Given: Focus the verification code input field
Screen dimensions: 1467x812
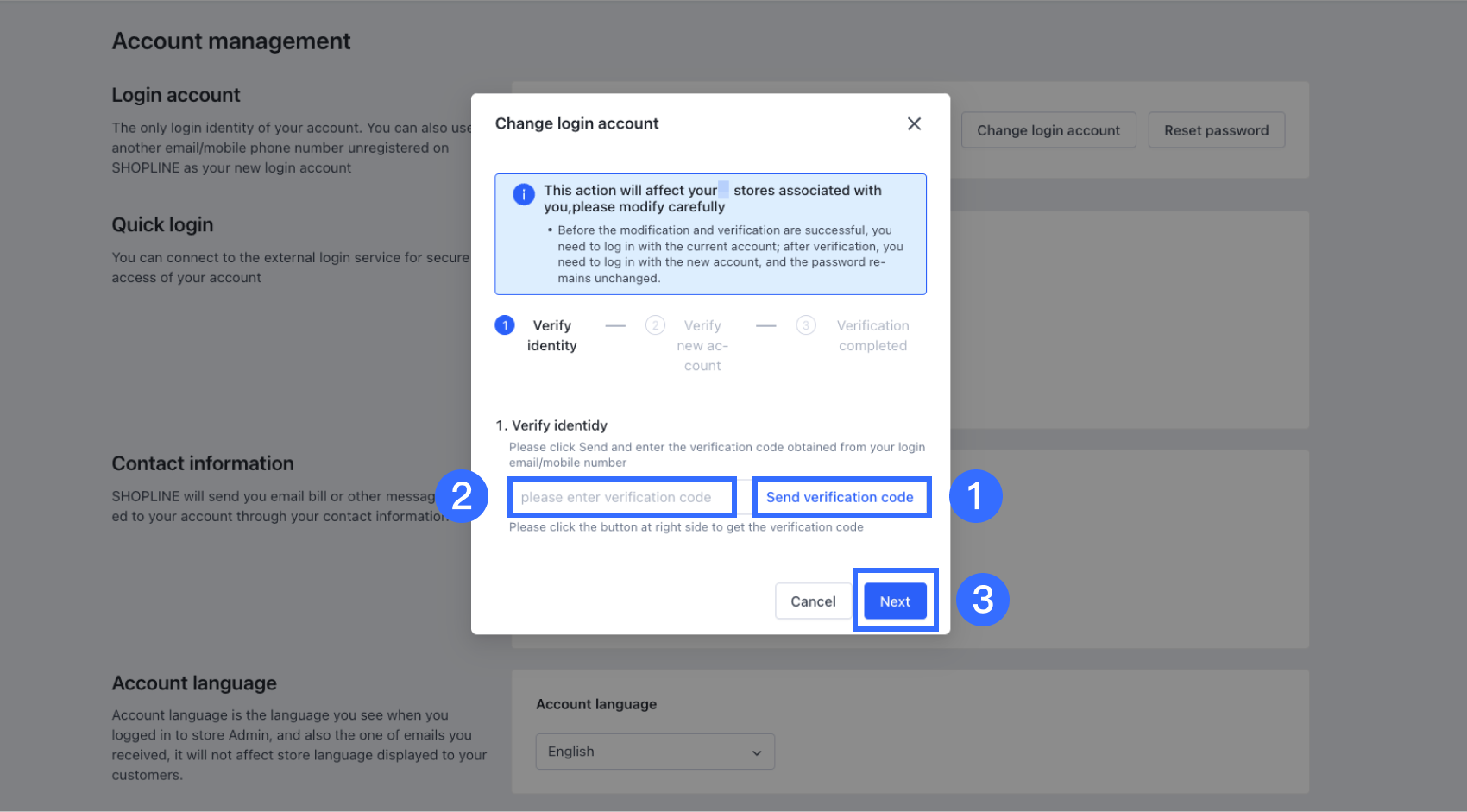Looking at the screenshot, I should click(x=622, y=497).
